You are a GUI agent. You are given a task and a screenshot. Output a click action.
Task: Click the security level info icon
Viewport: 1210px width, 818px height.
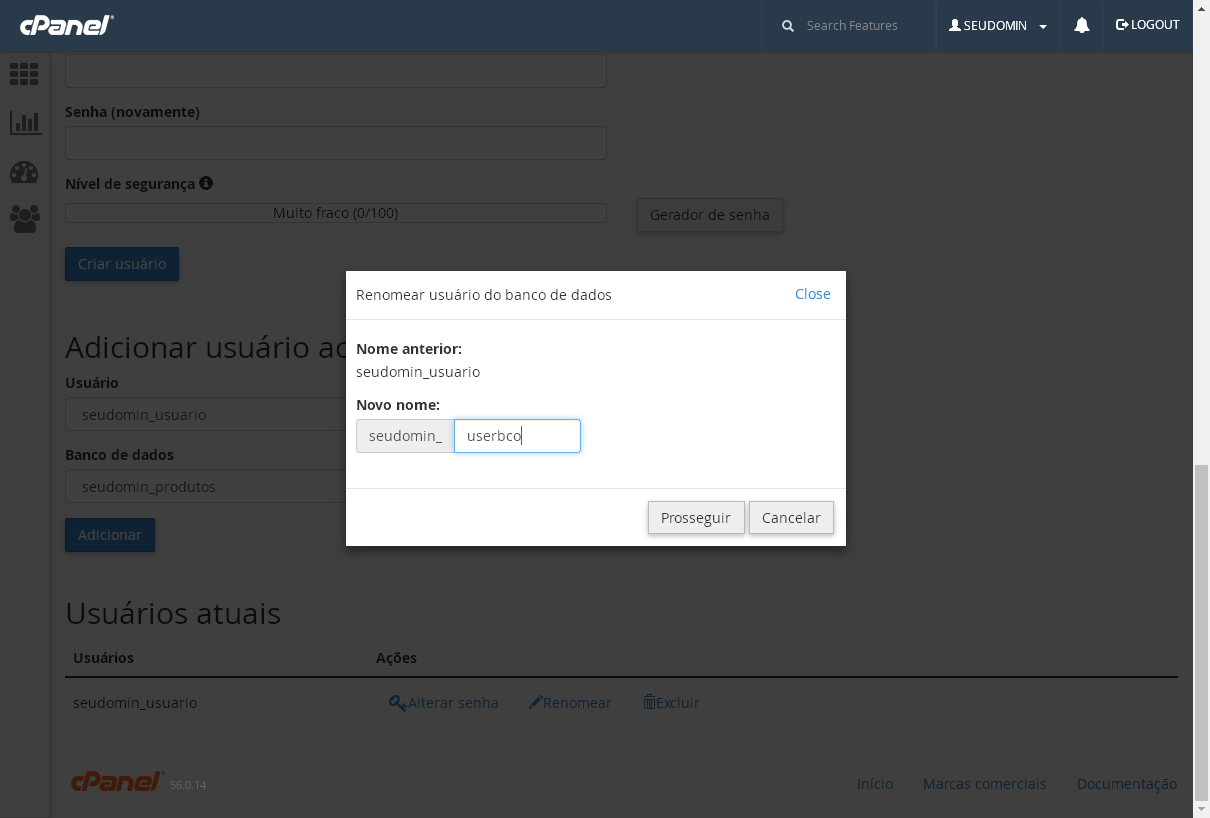(x=206, y=184)
